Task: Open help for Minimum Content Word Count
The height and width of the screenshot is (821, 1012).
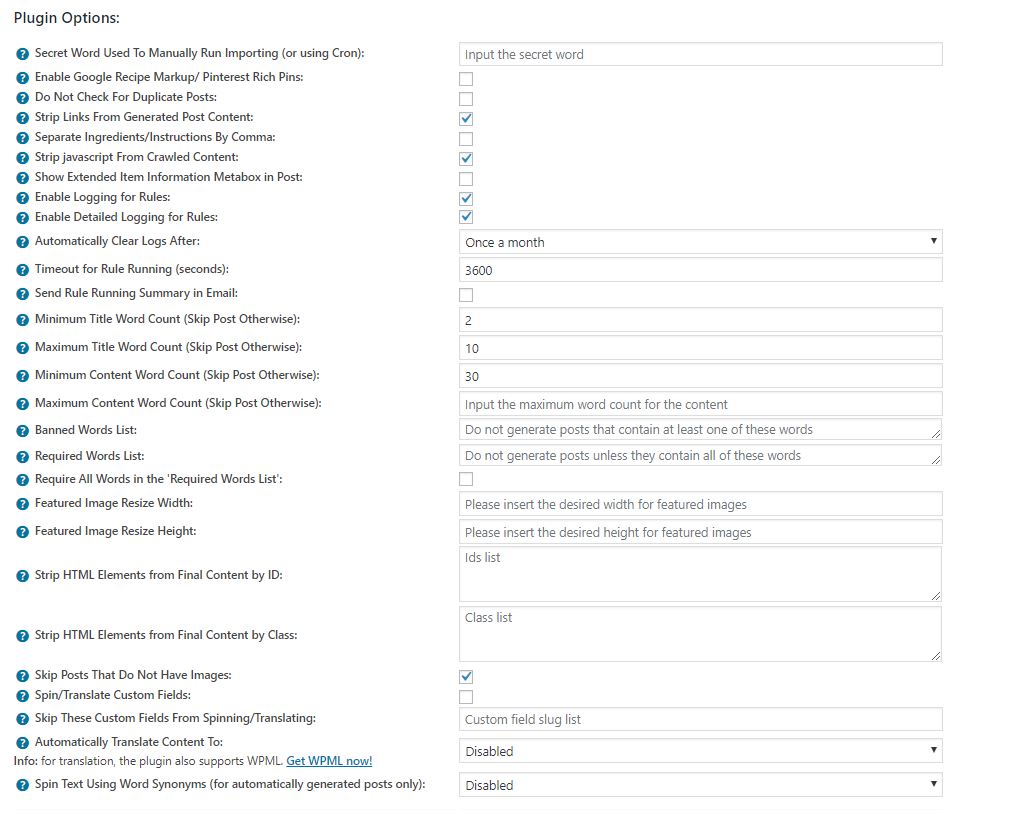Action: coord(23,376)
